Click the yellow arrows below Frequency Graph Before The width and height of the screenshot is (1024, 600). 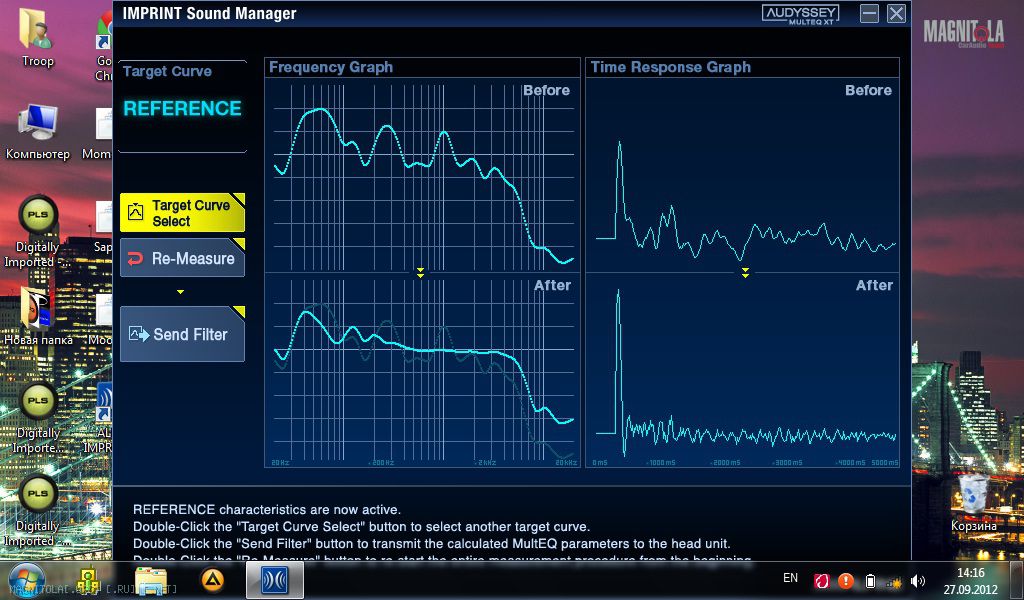tap(421, 272)
